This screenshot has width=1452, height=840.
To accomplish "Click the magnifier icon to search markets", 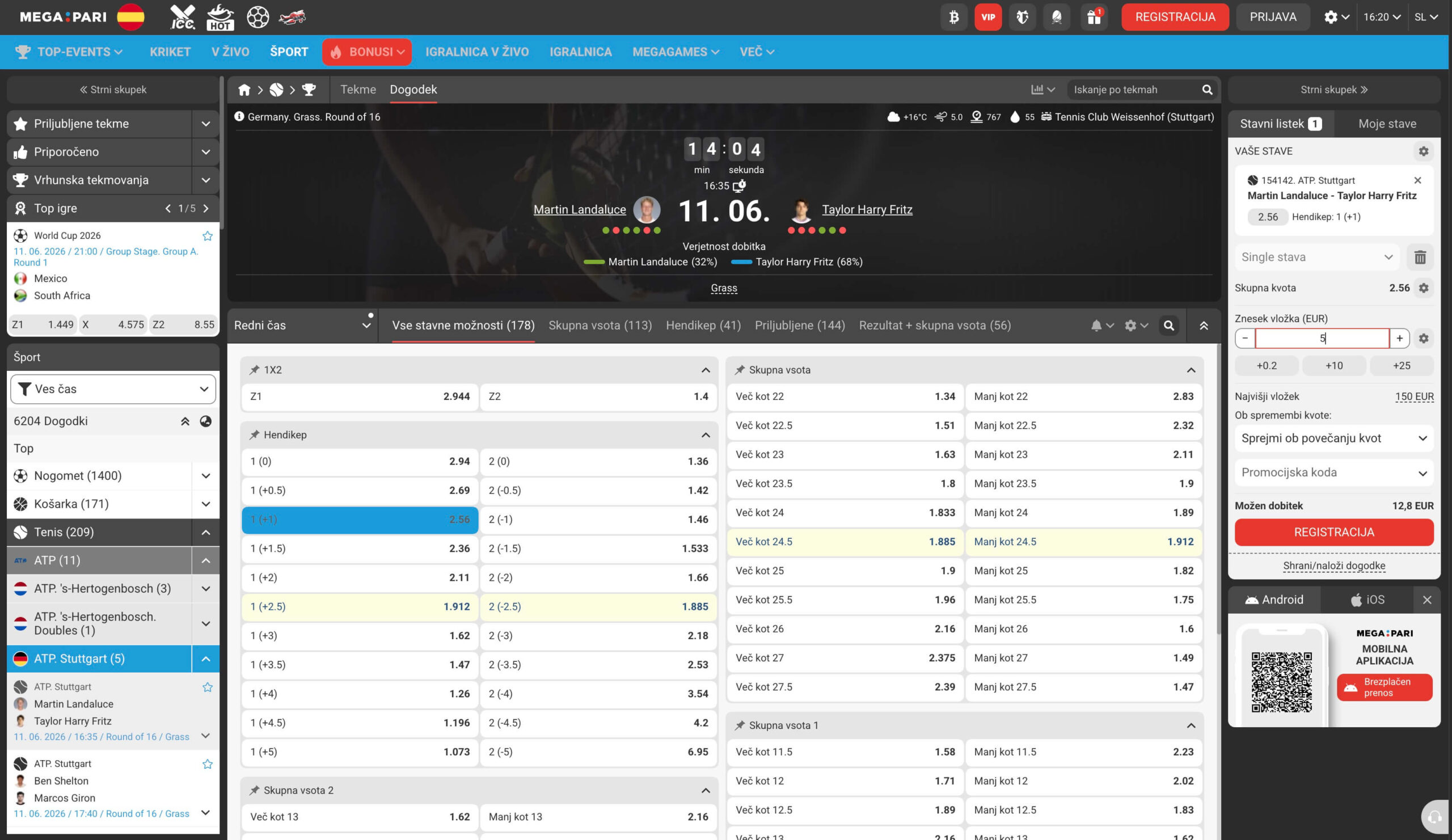I will pyautogui.click(x=1168, y=326).
